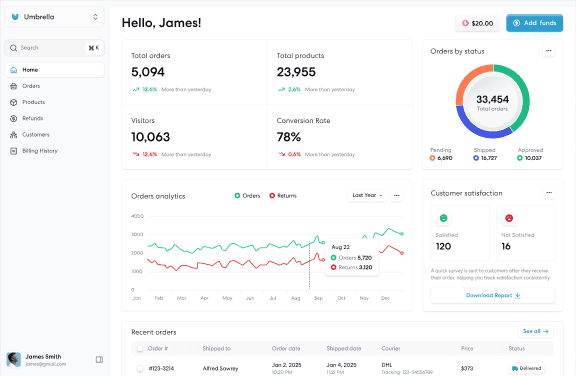The image size is (576, 376).
Task: Click the Pending legend marker 6,690
Action: pos(432,158)
